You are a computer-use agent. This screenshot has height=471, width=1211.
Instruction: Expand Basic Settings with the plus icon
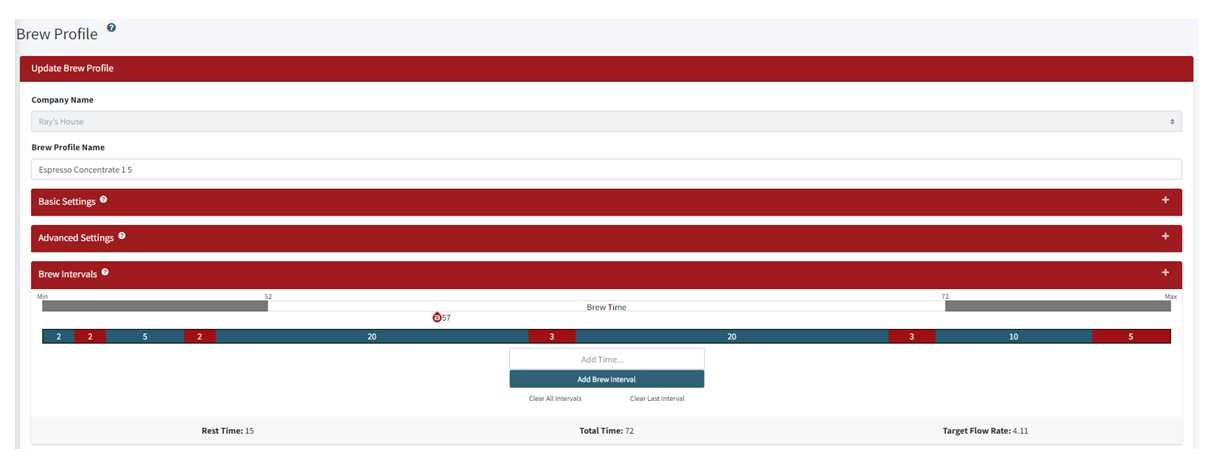(1165, 201)
